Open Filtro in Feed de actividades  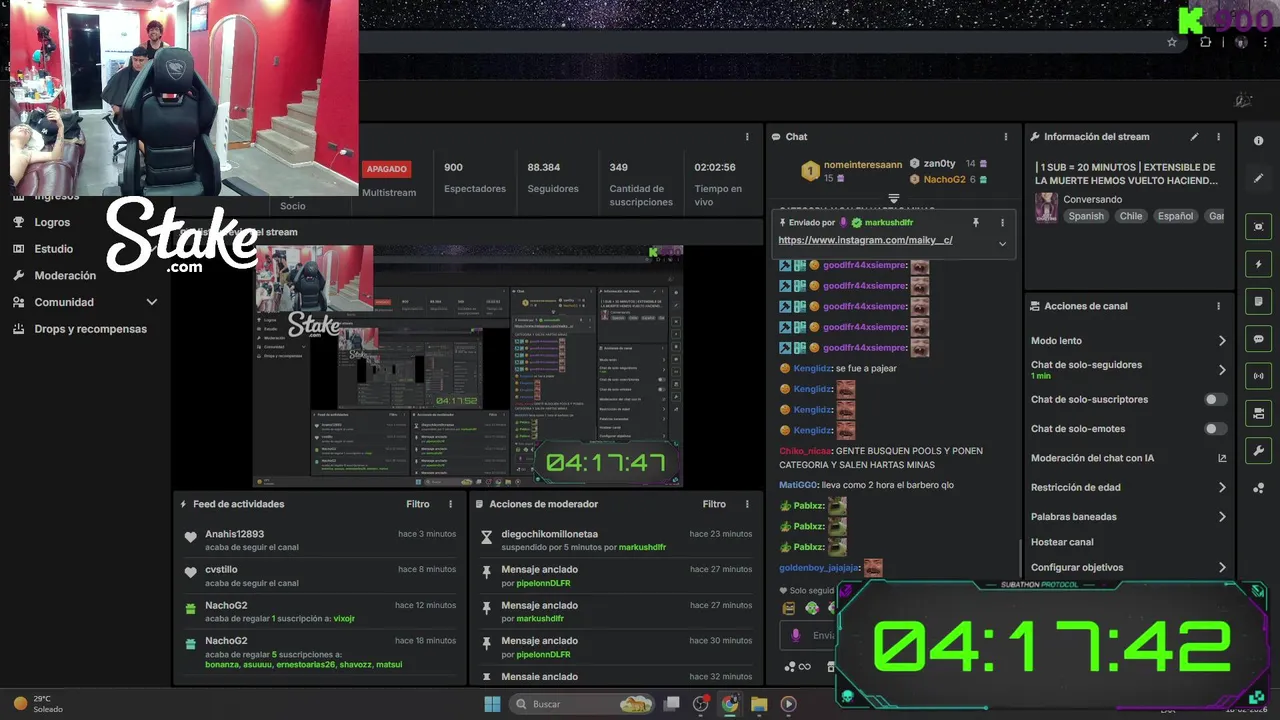[x=418, y=504]
